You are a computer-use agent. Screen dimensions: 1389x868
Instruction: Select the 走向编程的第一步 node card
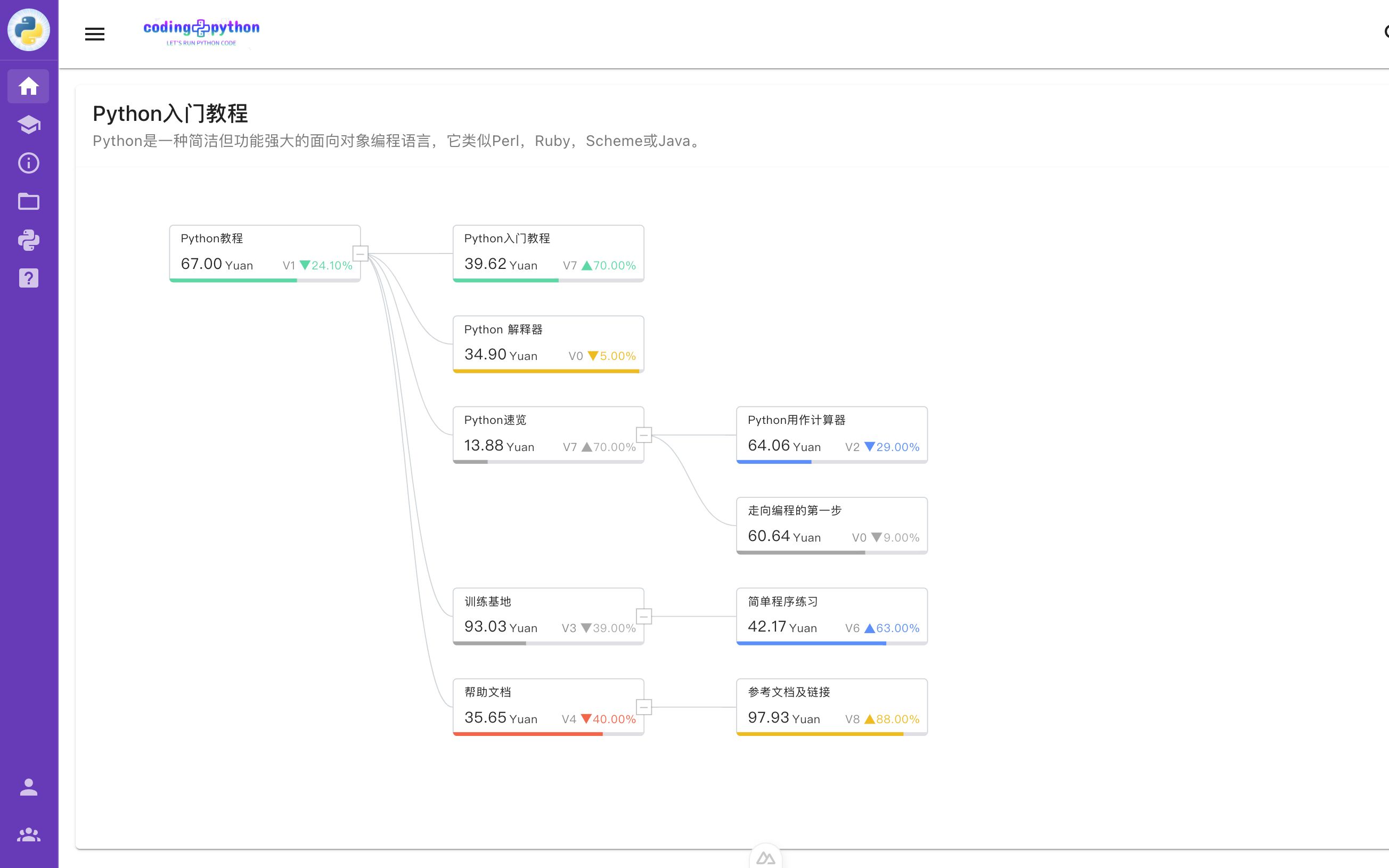tap(832, 526)
